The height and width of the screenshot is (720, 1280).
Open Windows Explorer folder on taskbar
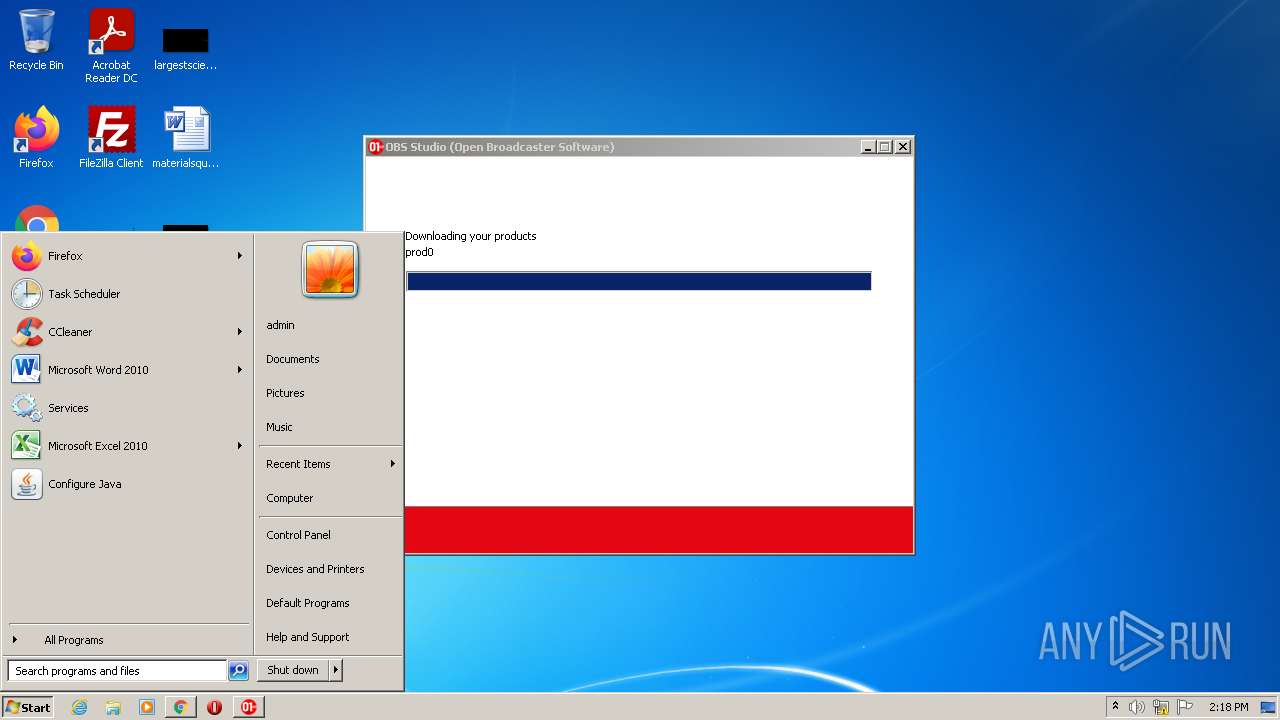113,707
